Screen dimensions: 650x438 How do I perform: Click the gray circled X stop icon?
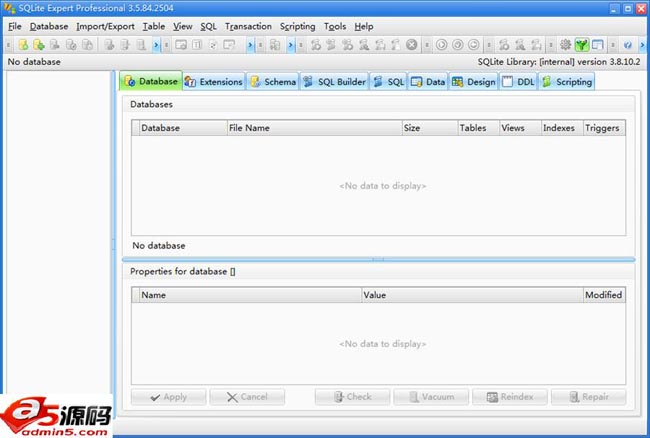411,45
